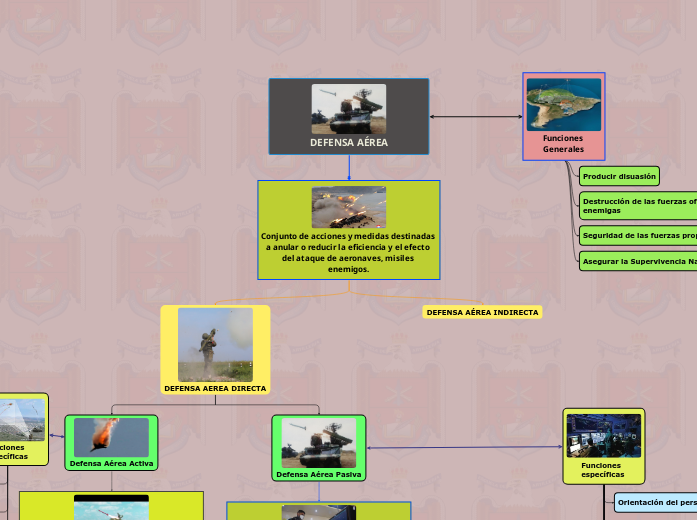The width and height of the screenshot is (697, 520).
Task: Open the Destrucción de las fuerzas node
Action: coord(638,206)
